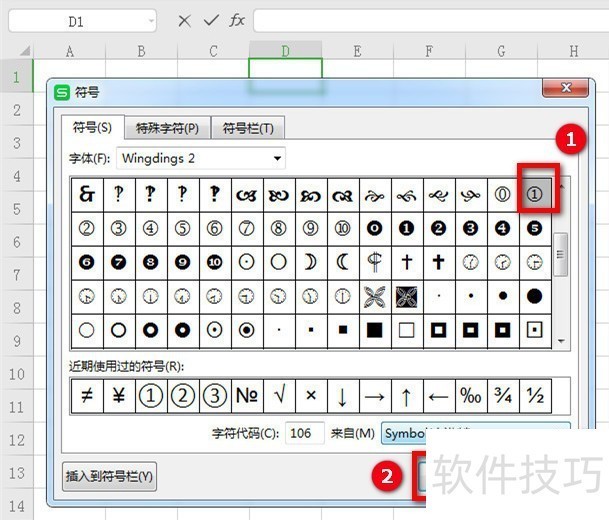The image size is (609, 520).
Task: Choose the one-half fraction in recent symbols
Action: point(534,396)
